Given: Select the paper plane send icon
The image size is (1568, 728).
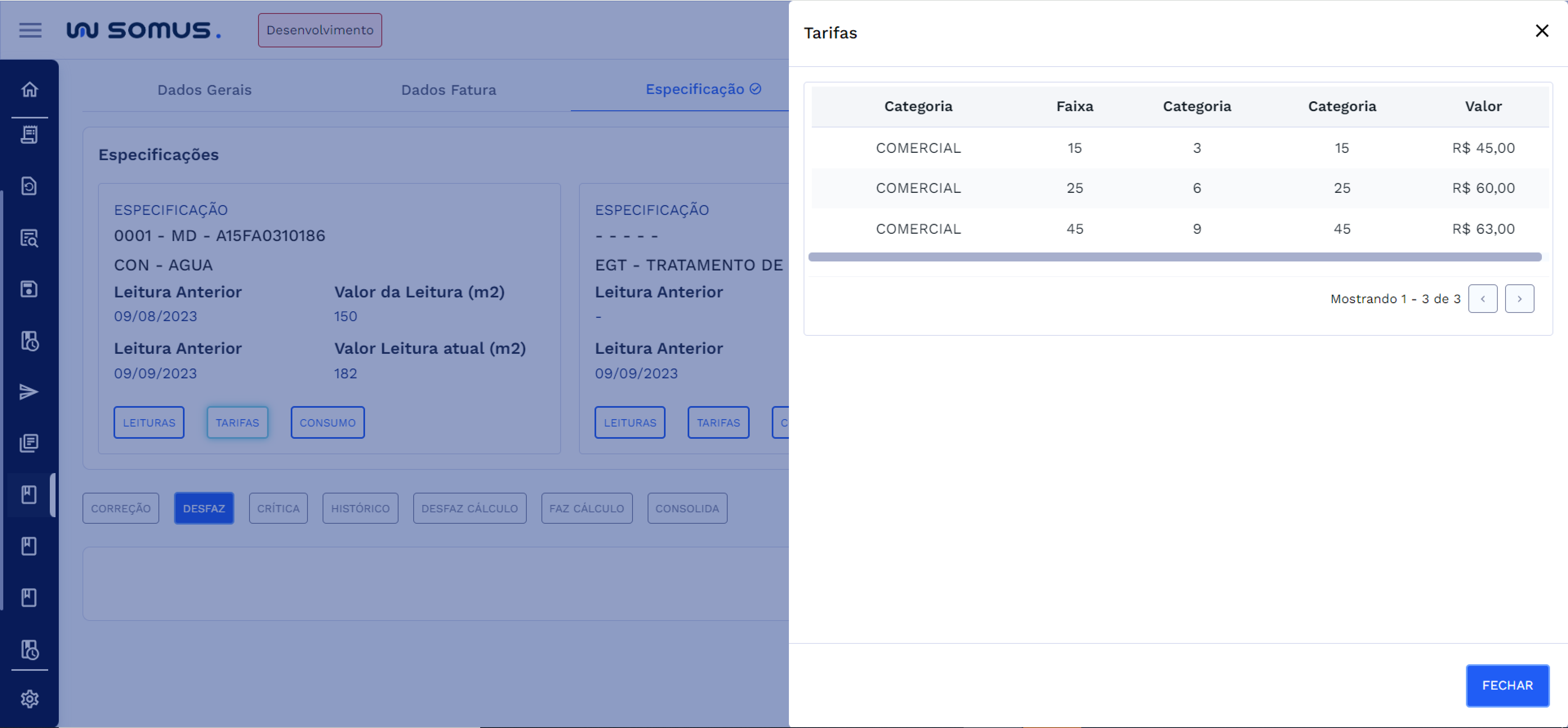Looking at the screenshot, I should (29, 392).
